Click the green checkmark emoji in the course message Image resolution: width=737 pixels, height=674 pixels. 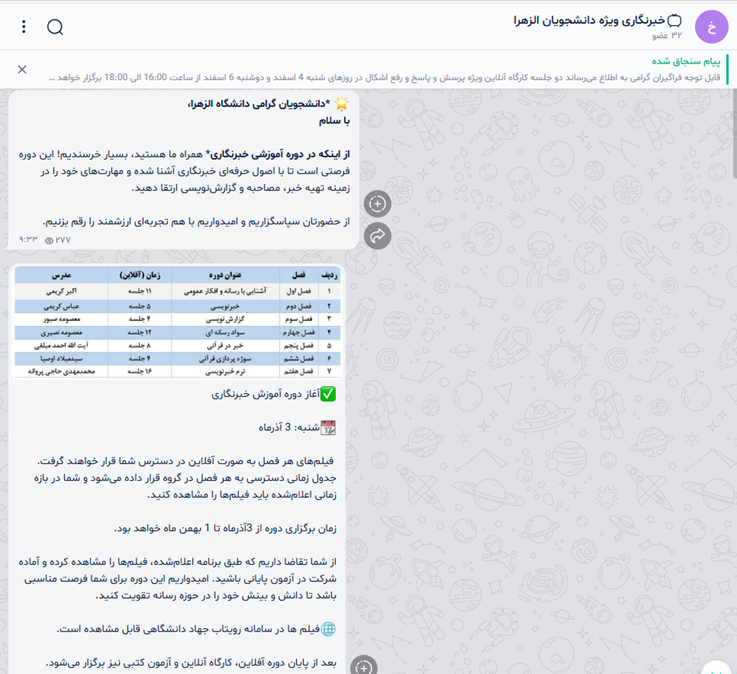328,394
